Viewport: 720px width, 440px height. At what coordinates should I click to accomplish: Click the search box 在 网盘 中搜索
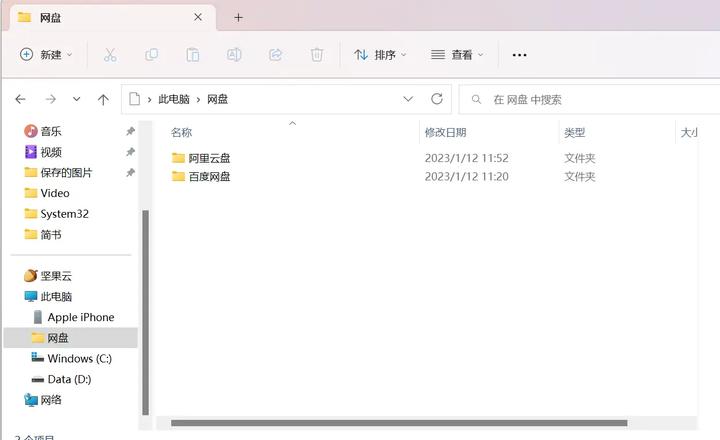click(590, 99)
